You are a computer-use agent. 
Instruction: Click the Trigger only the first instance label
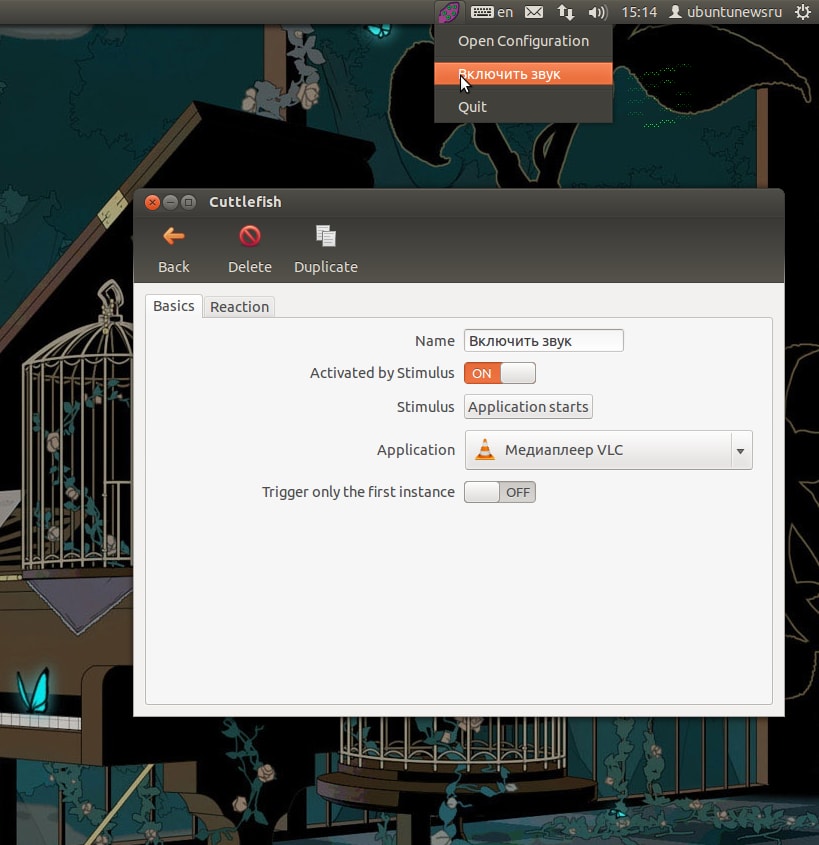click(x=358, y=492)
